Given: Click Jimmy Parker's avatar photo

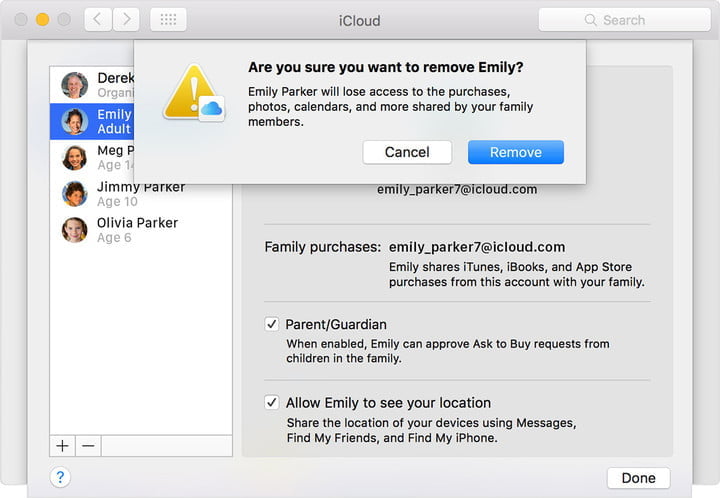Looking at the screenshot, I should point(74,194).
